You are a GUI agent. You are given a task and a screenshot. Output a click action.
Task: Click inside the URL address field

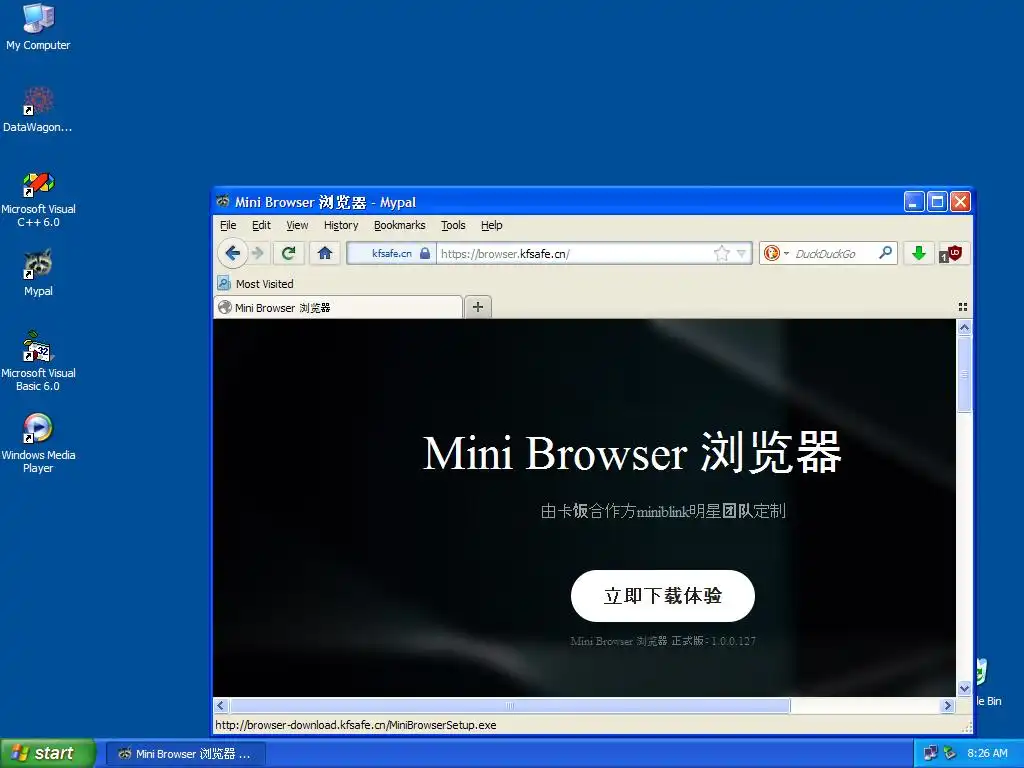[x=575, y=253]
